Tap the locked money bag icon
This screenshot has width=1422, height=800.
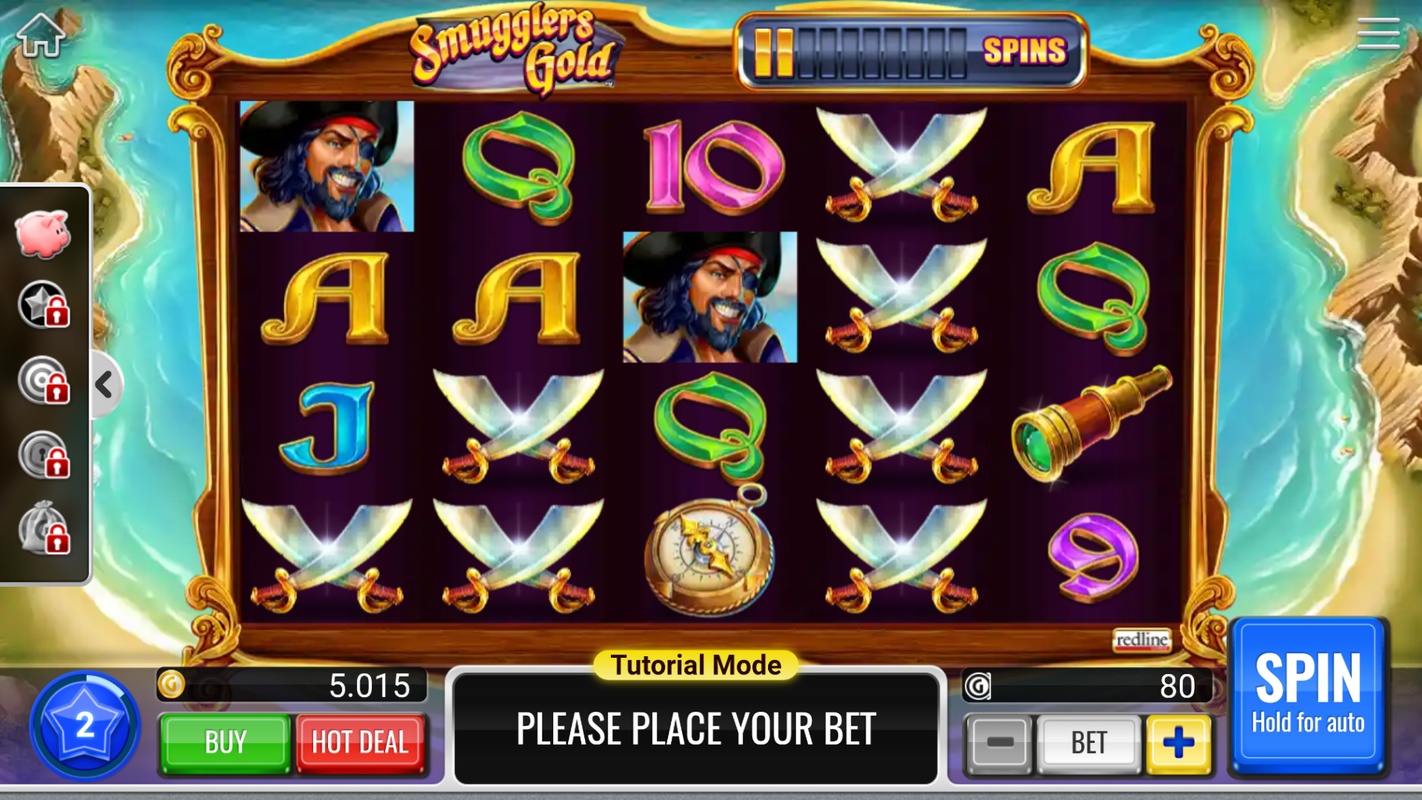44,528
